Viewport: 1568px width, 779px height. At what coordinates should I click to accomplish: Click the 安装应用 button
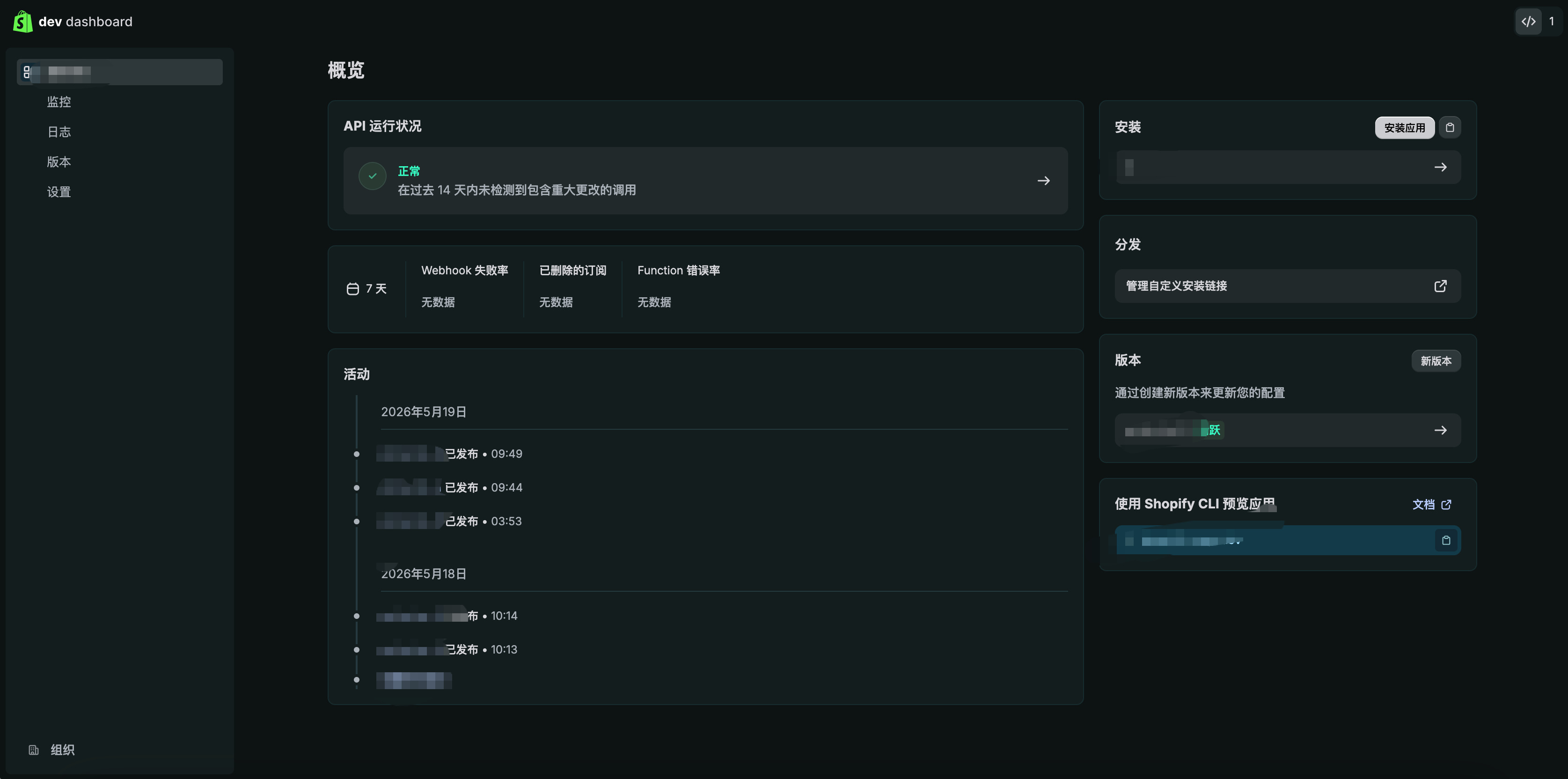click(x=1404, y=128)
